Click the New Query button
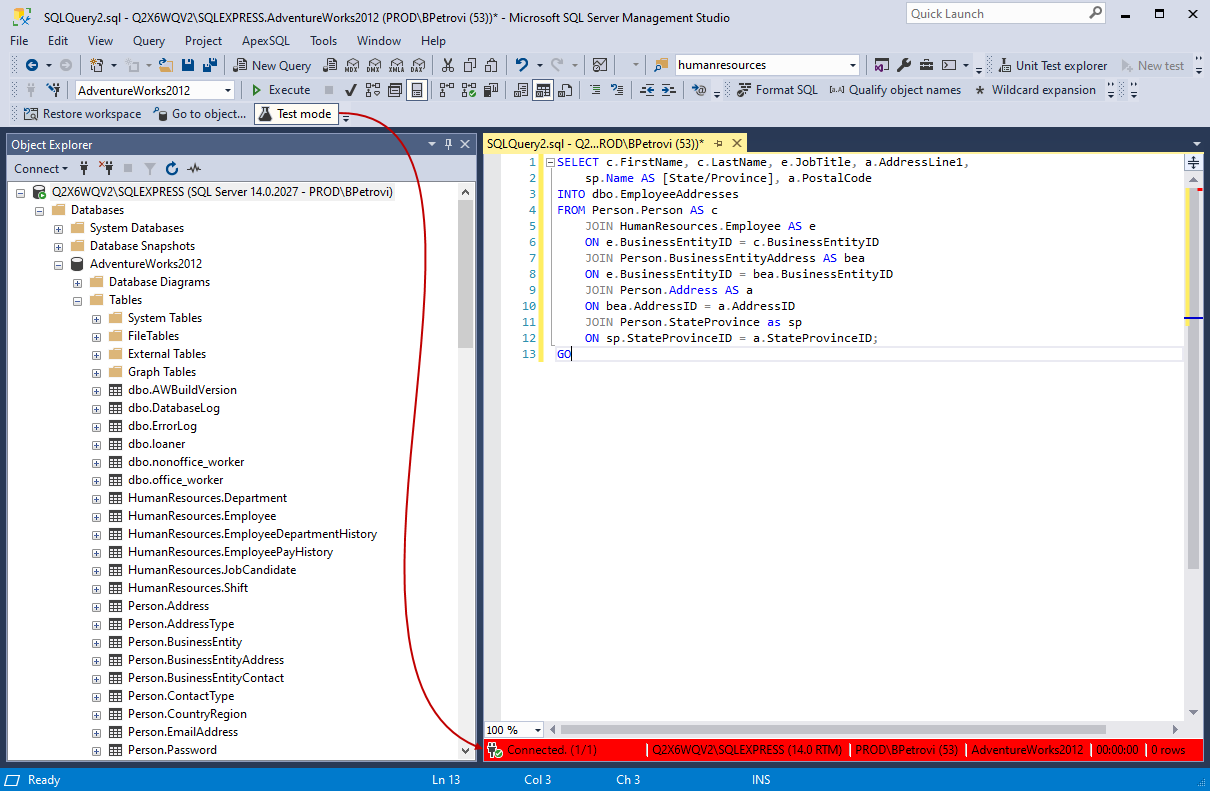This screenshot has height=791, width=1210. point(272,65)
